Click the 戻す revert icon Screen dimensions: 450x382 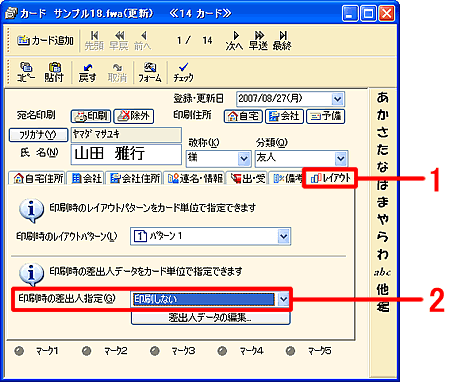pos(87,72)
